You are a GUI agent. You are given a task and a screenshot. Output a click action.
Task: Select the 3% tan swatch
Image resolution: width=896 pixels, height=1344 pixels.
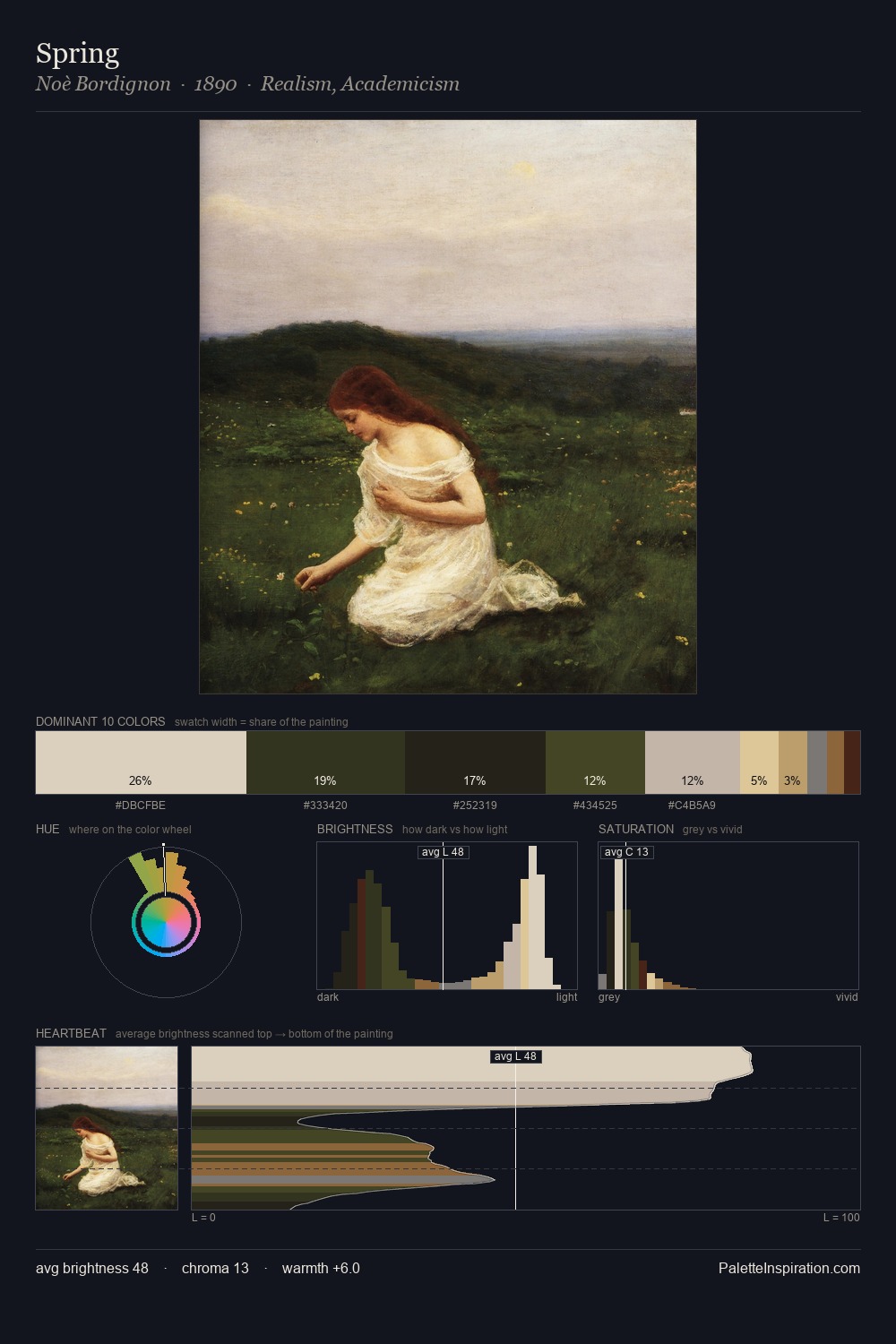pyautogui.click(x=793, y=762)
